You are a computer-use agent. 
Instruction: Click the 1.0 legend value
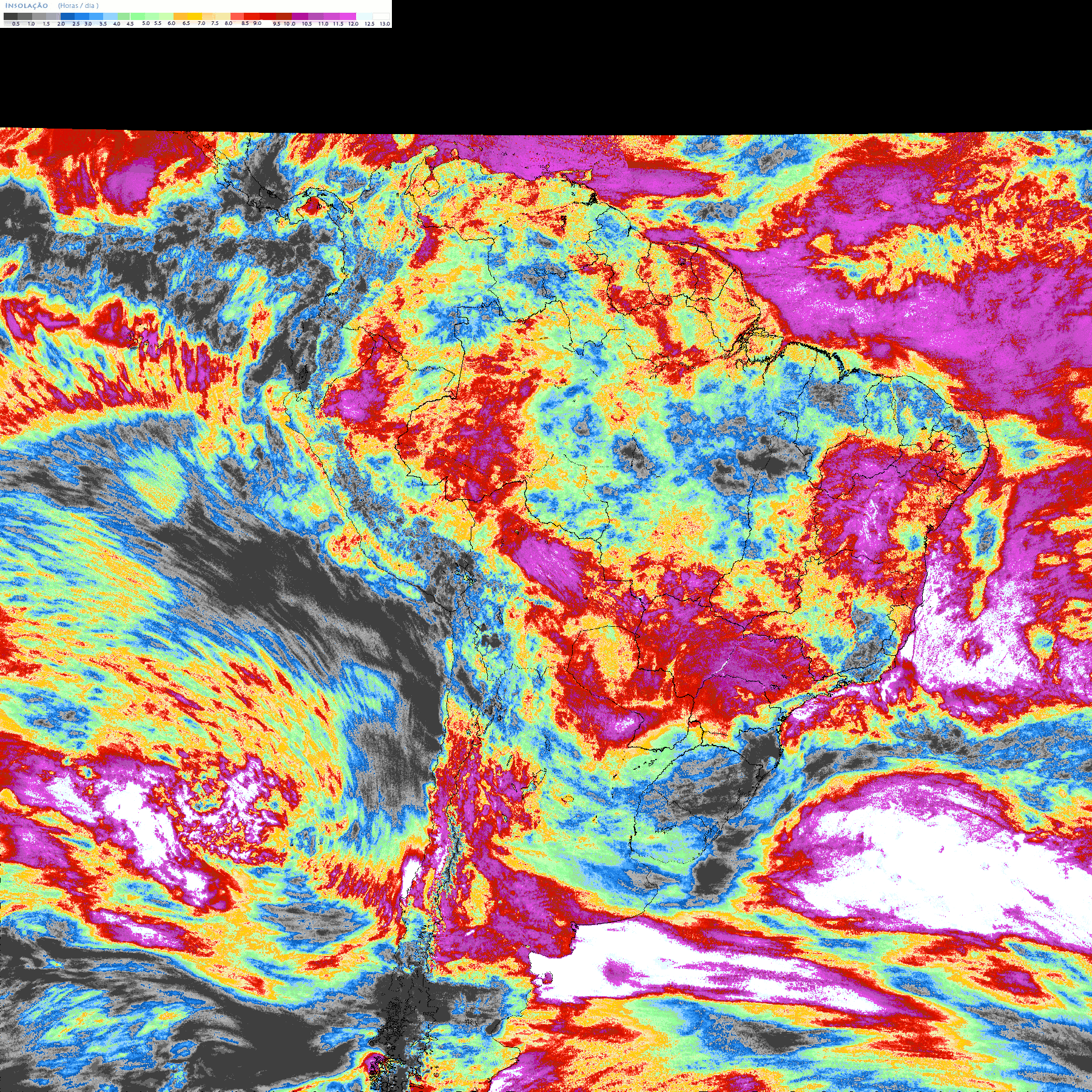tap(31, 24)
